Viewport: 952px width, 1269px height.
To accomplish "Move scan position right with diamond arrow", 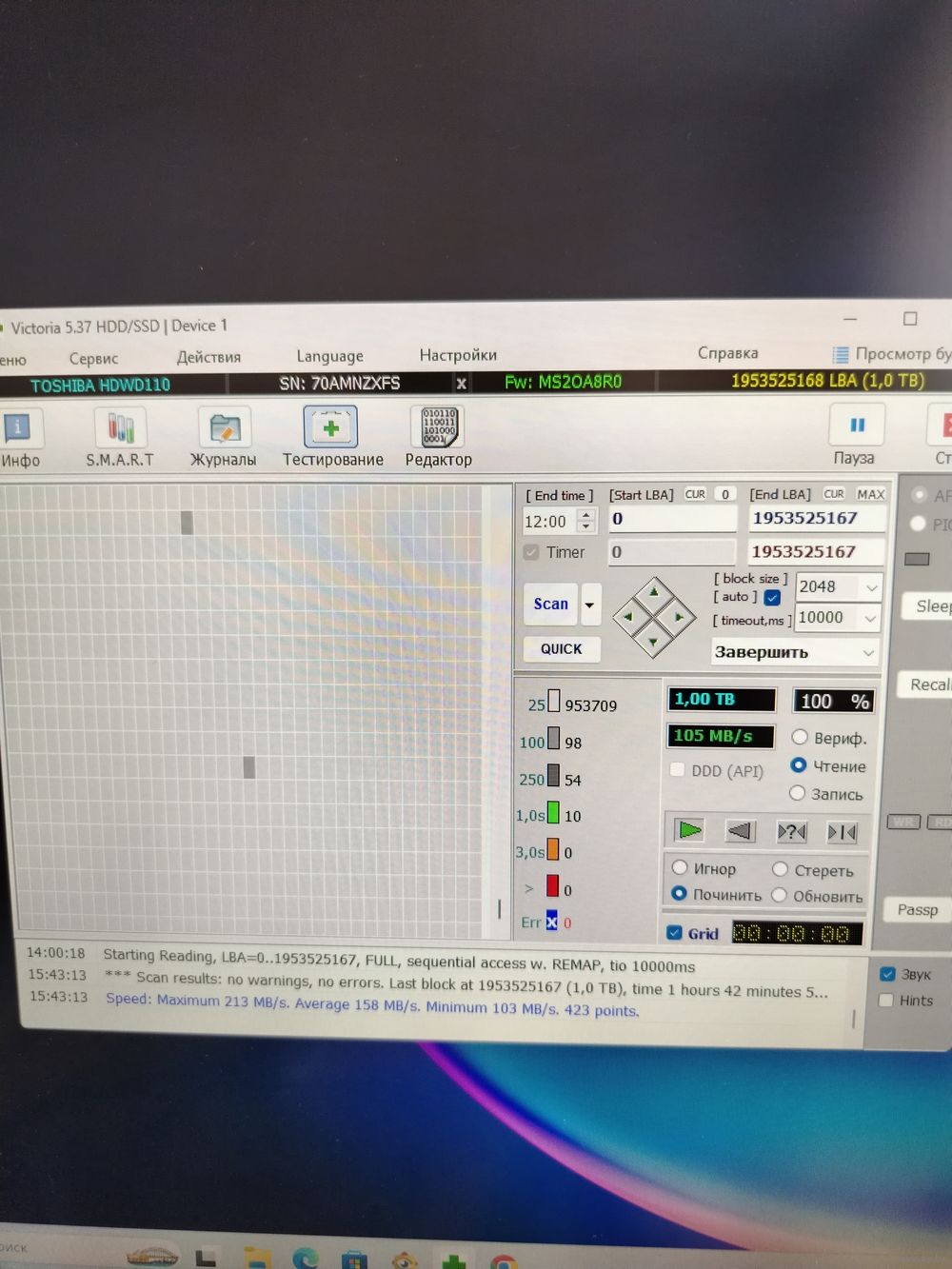I will [x=679, y=617].
